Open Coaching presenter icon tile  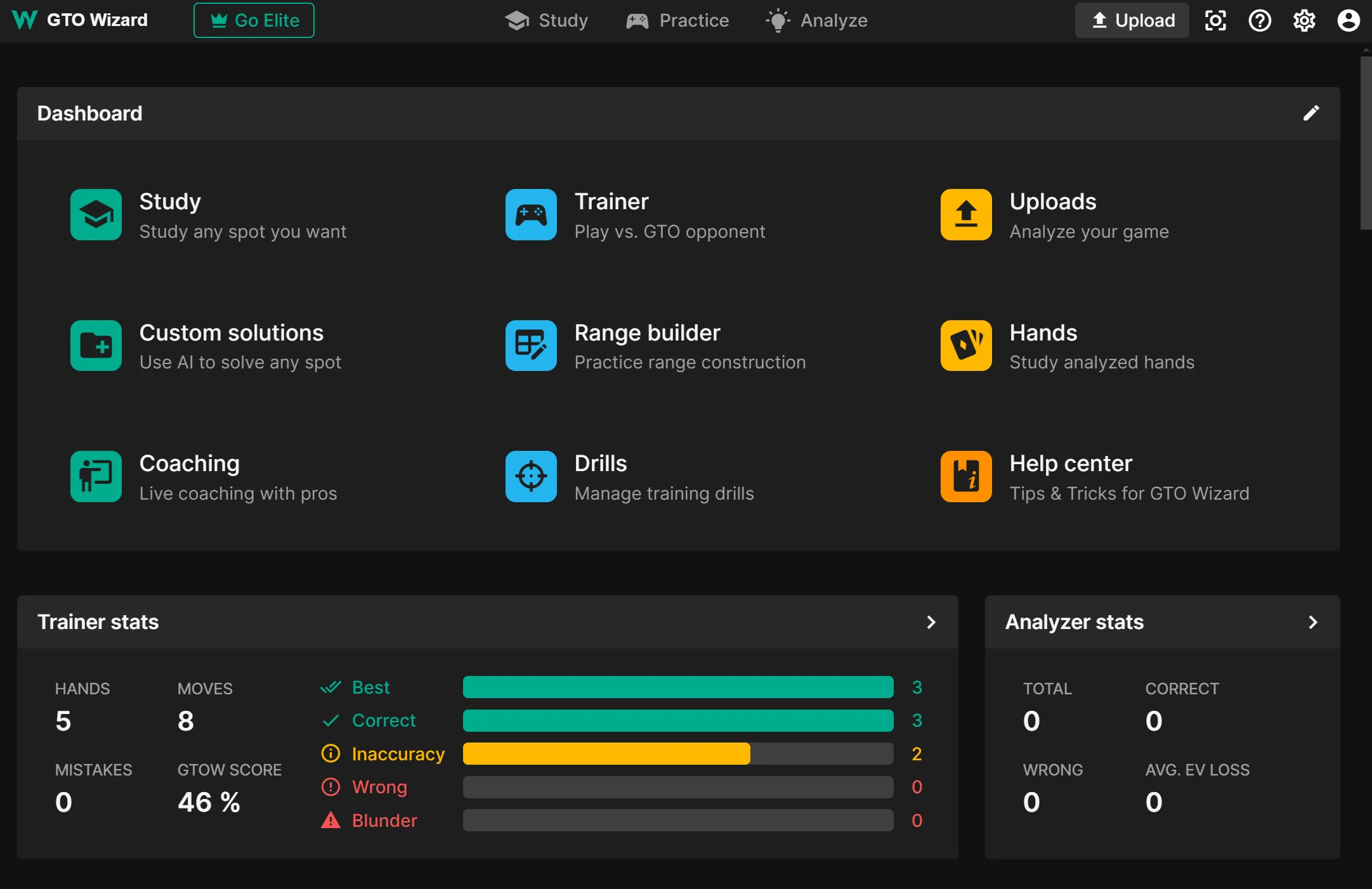(x=96, y=476)
